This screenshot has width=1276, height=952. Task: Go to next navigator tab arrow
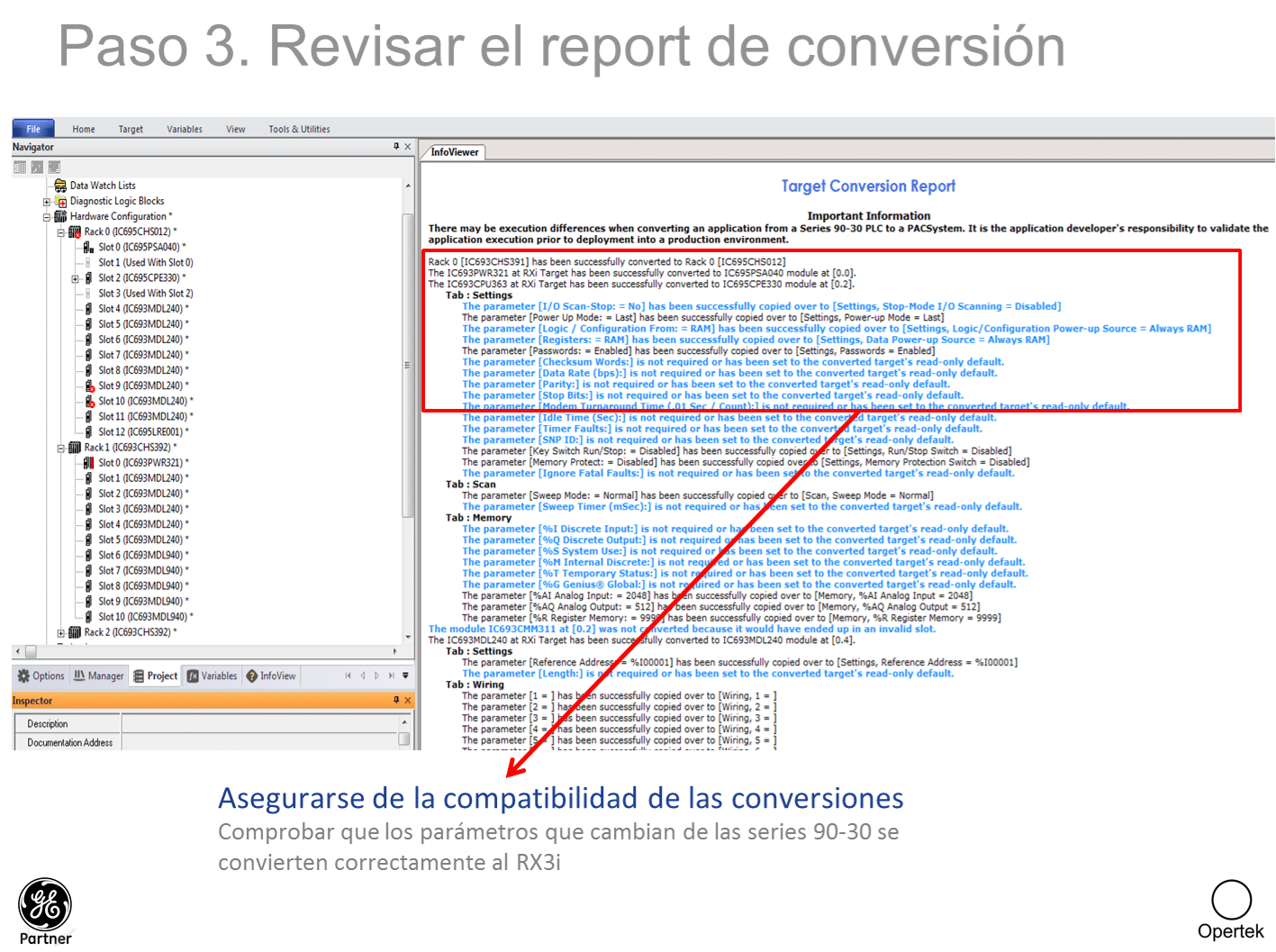(376, 675)
